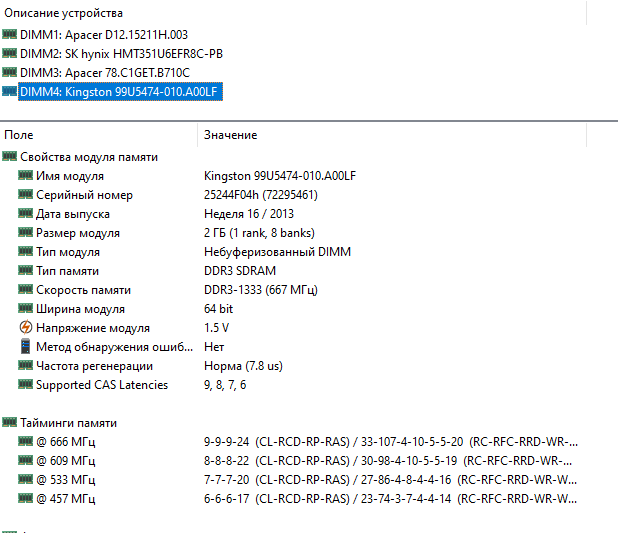Click the memory chip icon next to DIMM1
This screenshot has width=618, height=533.
click(9, 34)
